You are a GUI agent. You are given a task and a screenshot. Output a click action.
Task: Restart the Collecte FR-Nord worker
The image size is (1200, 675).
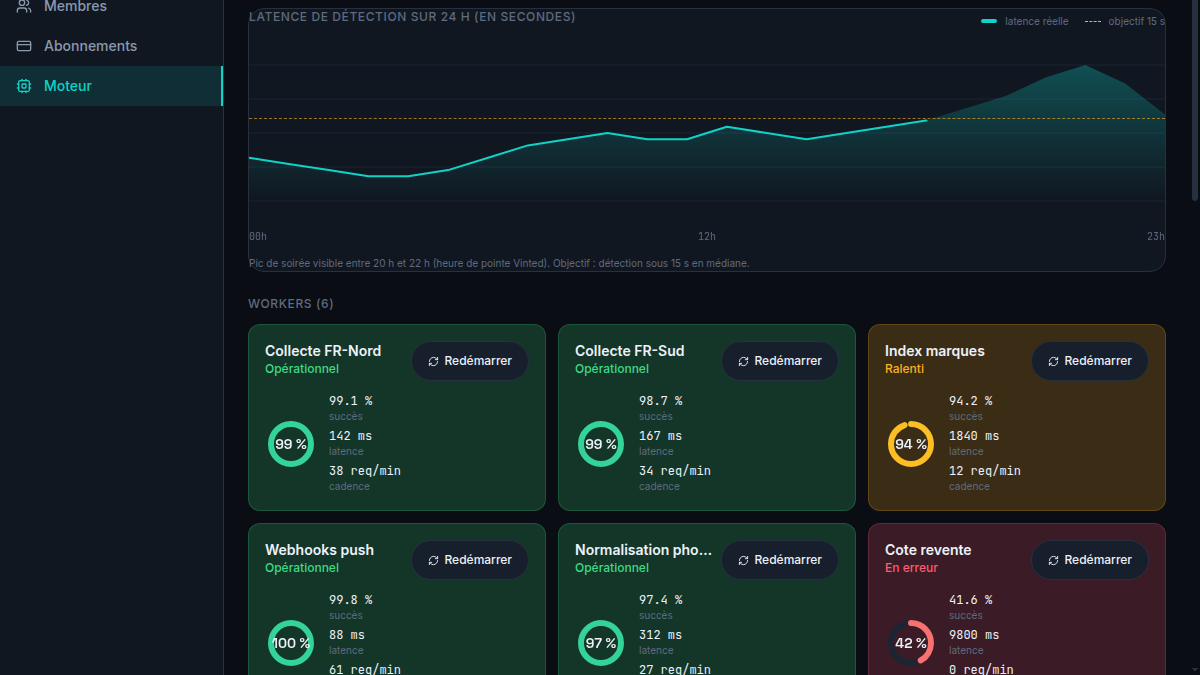tap(470, 361)
